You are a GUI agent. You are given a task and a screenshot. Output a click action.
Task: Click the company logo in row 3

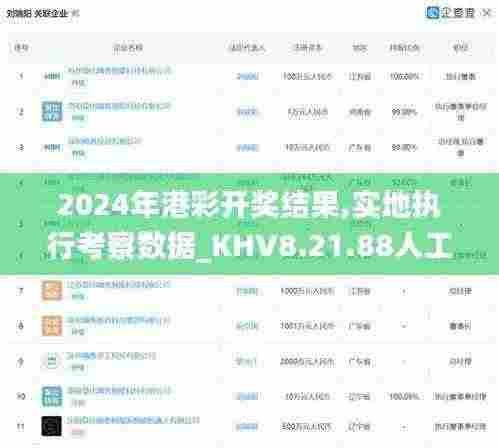(x=52, y=147)
